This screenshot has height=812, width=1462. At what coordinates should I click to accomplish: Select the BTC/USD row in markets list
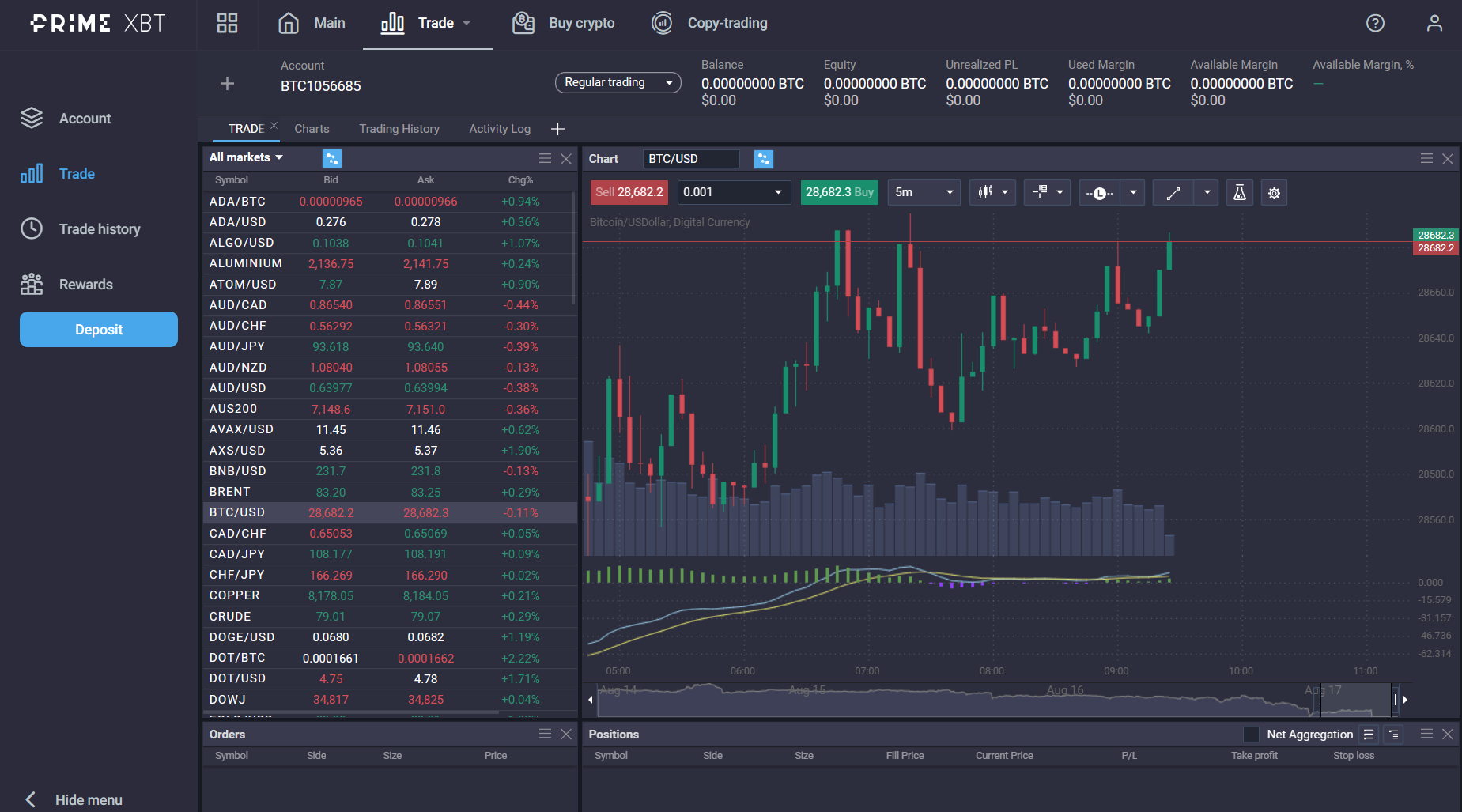pos(390,512)
